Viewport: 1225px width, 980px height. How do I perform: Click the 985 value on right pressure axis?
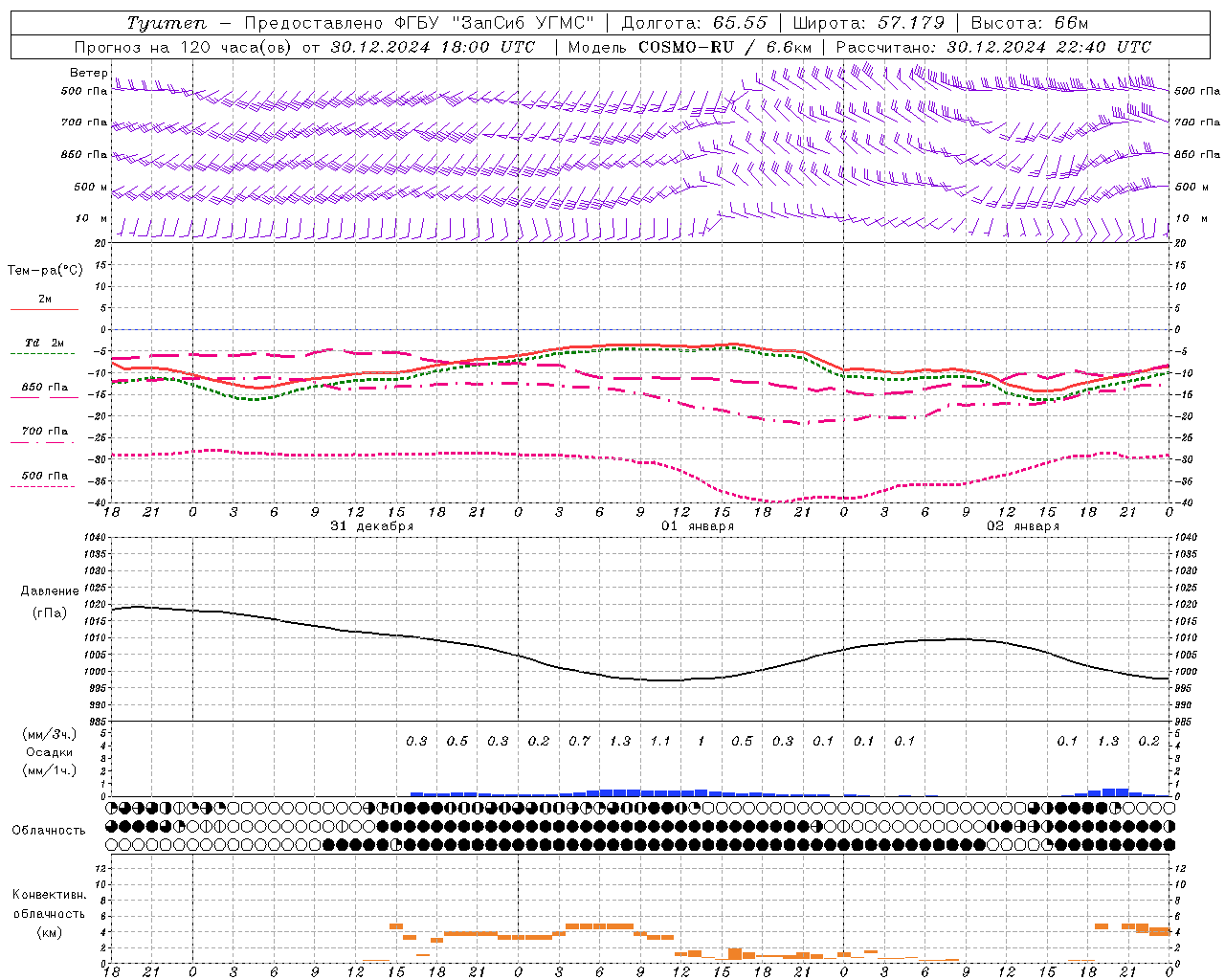pyautogui.click(x=1183, y=722)
